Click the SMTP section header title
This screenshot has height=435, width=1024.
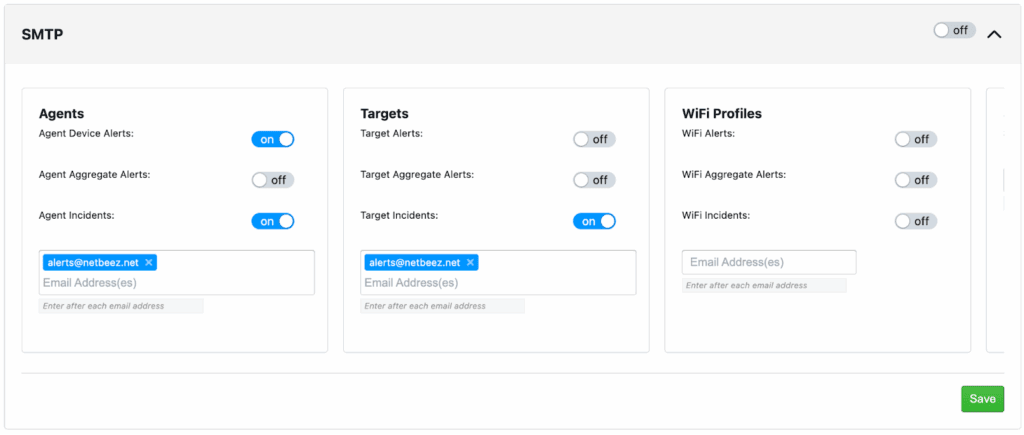43,35
